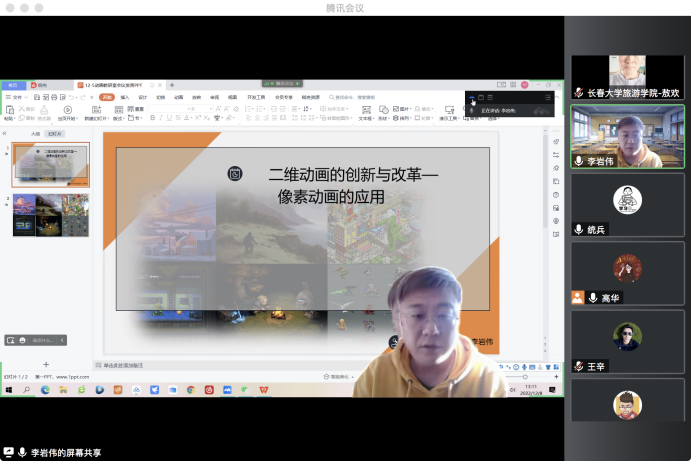Viewport: 691px width, 461px height.
Task: Click the command search field
Action: (353, 97)
